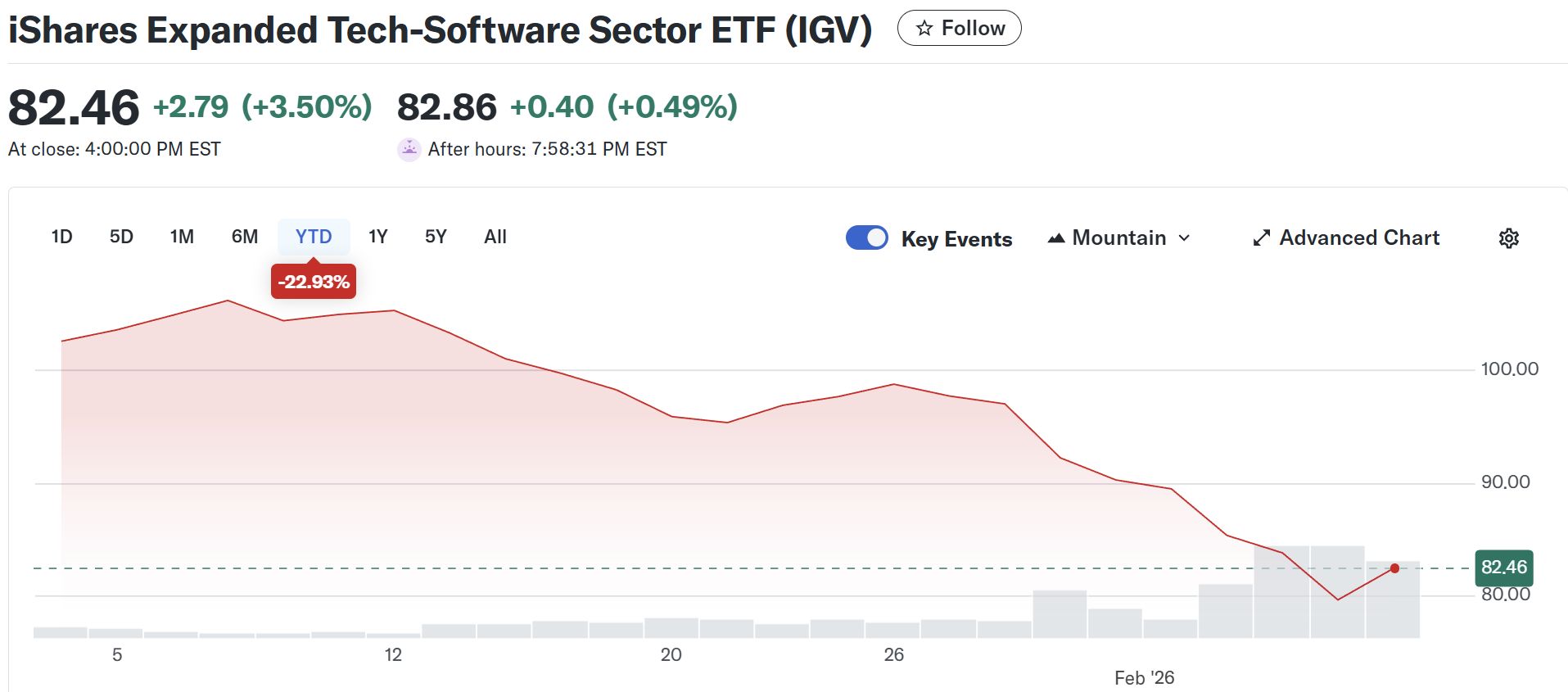Screen dimensions: 1568x692
Task: Click the 82.46 current price label
Action: click(x=1503, y=568)
